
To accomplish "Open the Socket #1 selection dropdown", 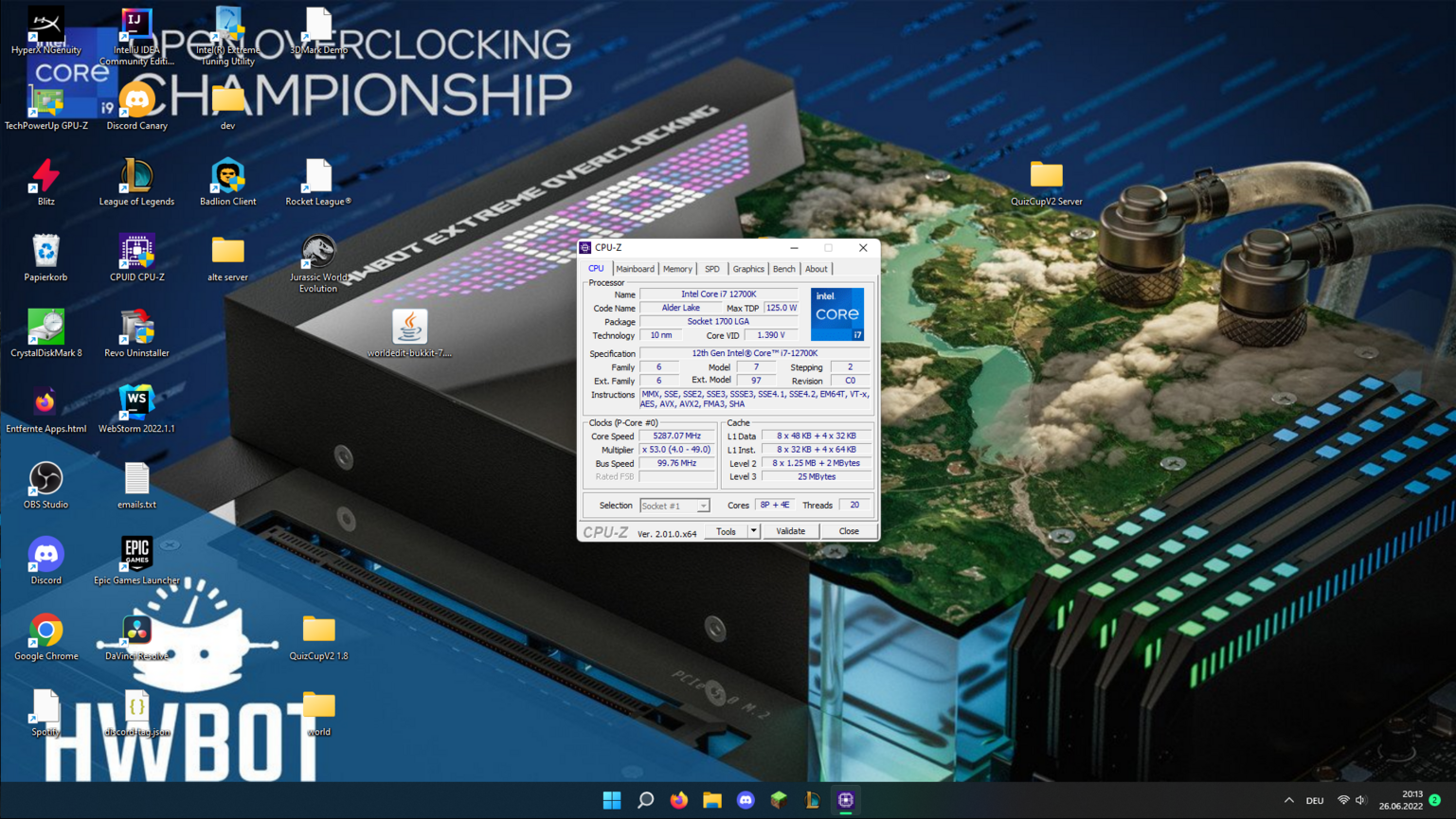I will pos(674,506).
